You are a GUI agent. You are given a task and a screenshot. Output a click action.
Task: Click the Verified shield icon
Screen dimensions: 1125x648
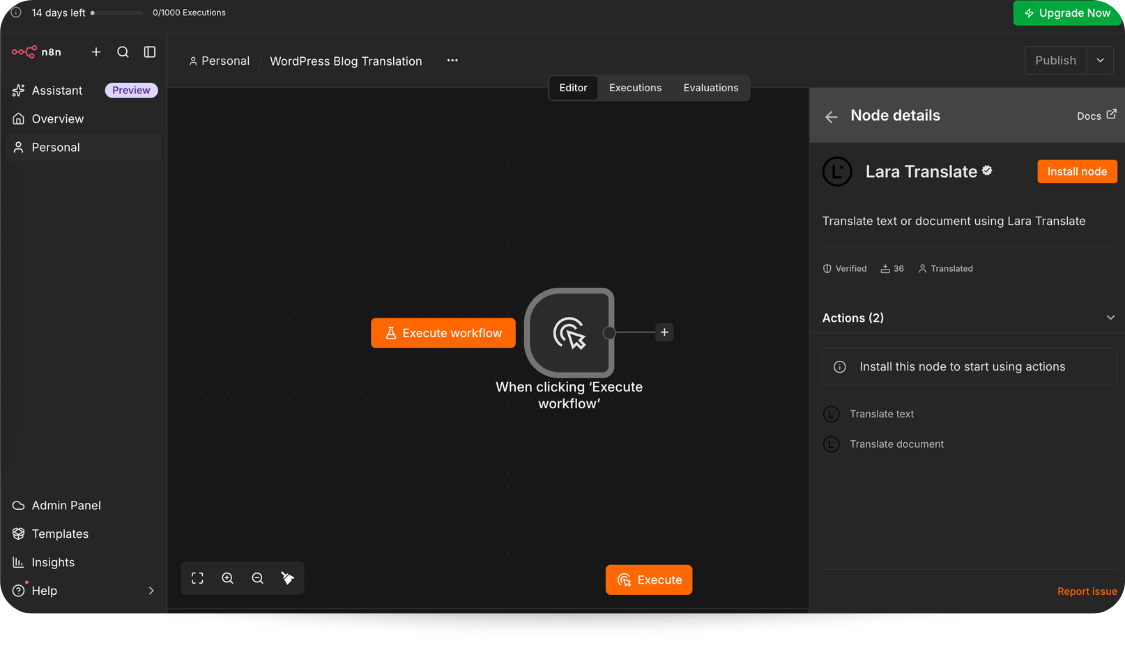(x=827, y=268)
